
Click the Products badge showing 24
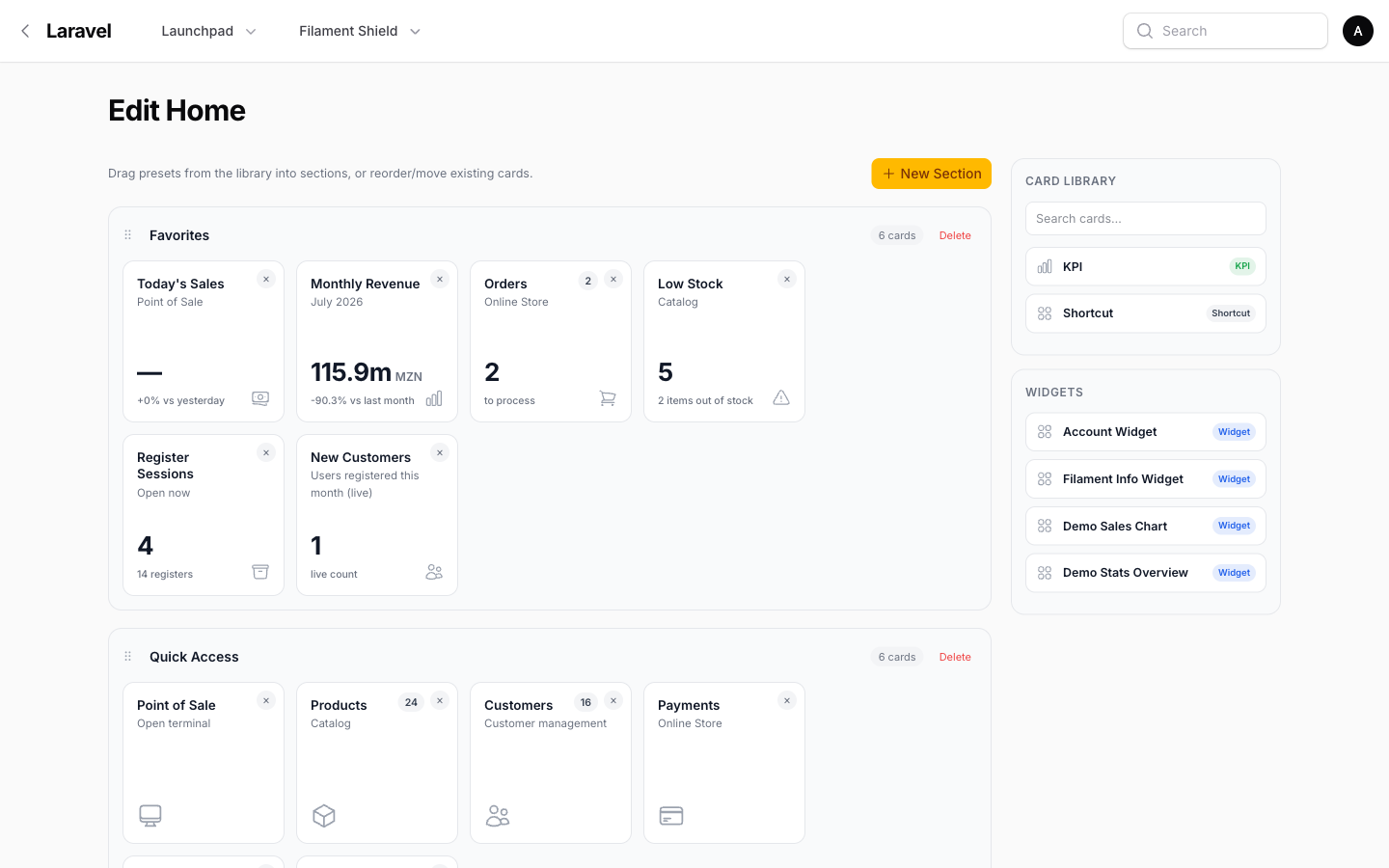[x=412, y=702]
